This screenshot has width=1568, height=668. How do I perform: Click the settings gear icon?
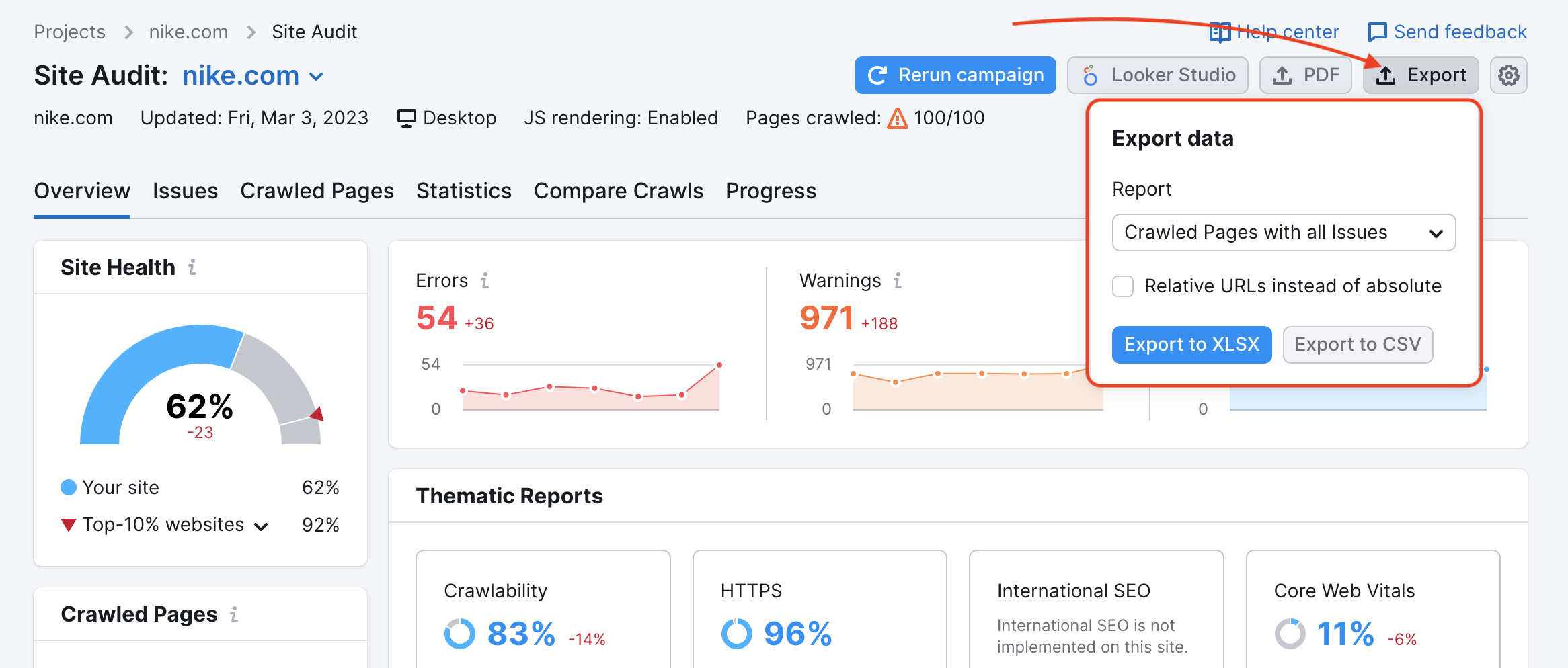1508,75
